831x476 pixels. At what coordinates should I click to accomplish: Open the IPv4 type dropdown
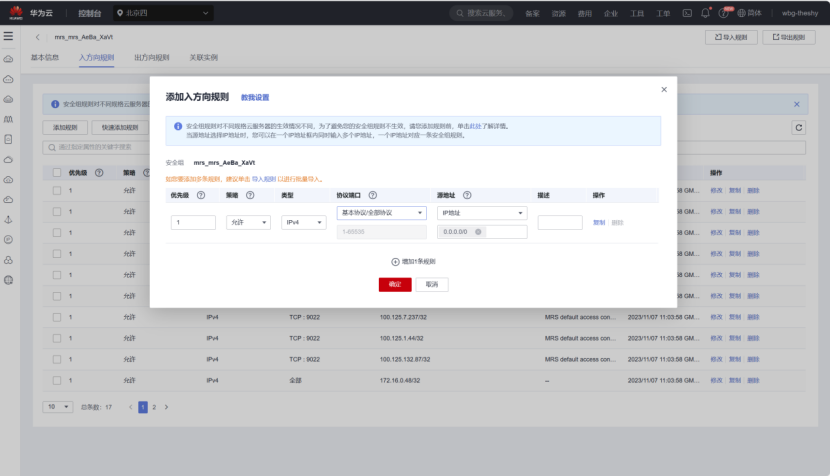tap(304, 223)
